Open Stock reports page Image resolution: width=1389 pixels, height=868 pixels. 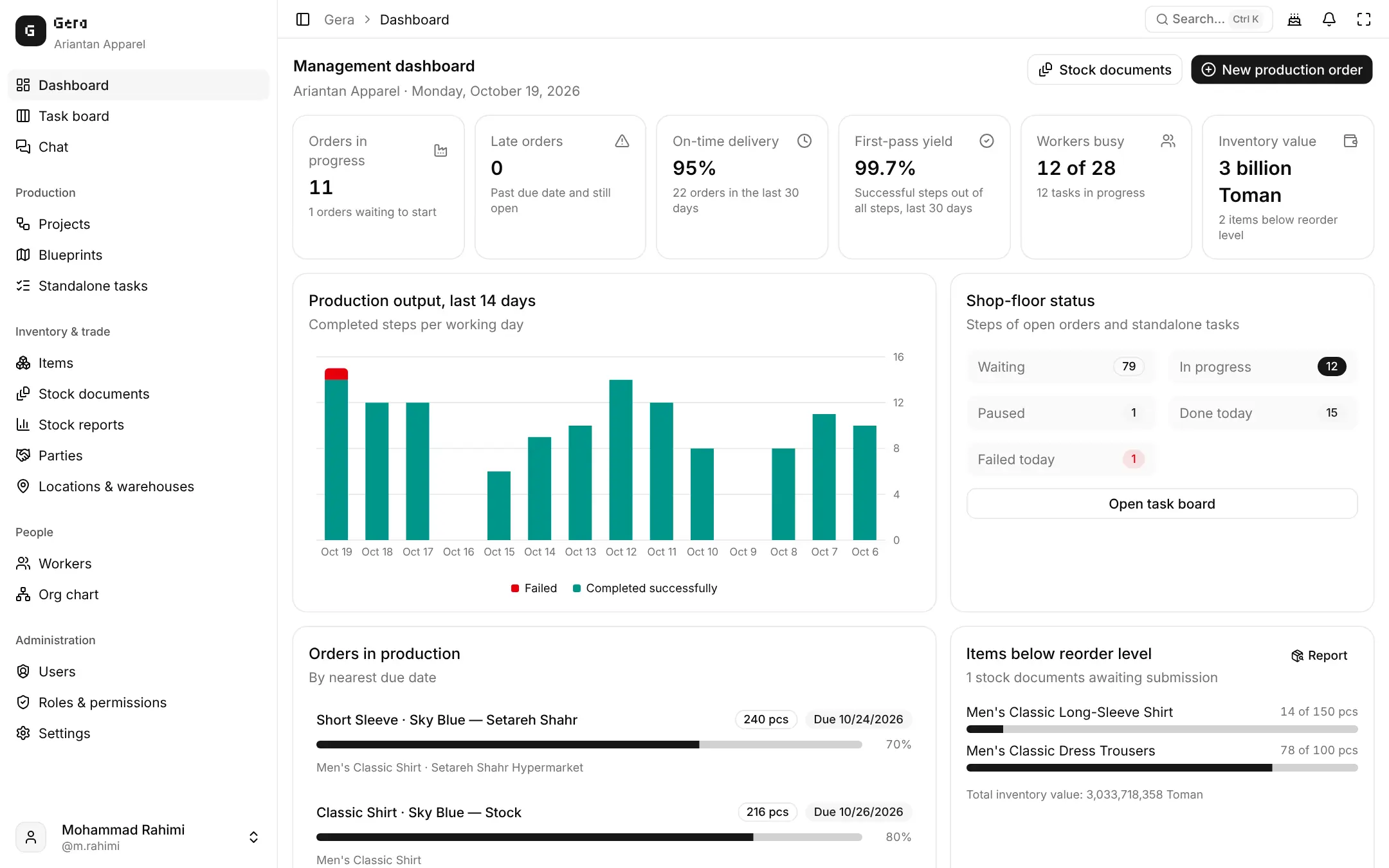[138, 424]
